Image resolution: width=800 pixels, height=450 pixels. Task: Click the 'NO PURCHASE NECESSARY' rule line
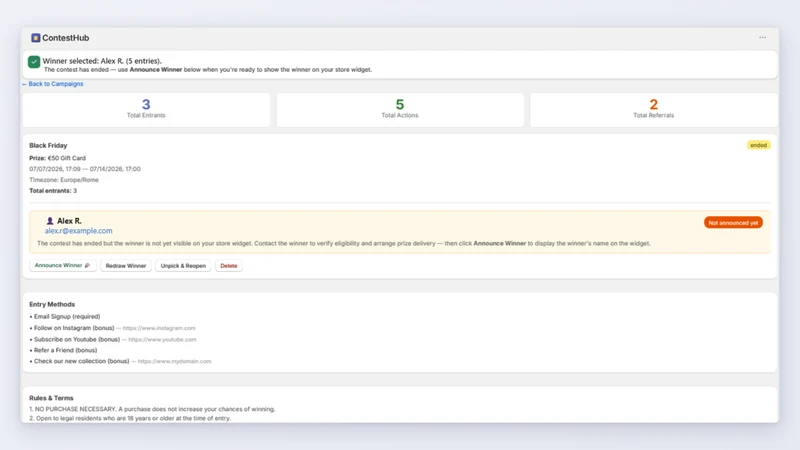click(152, 409)
